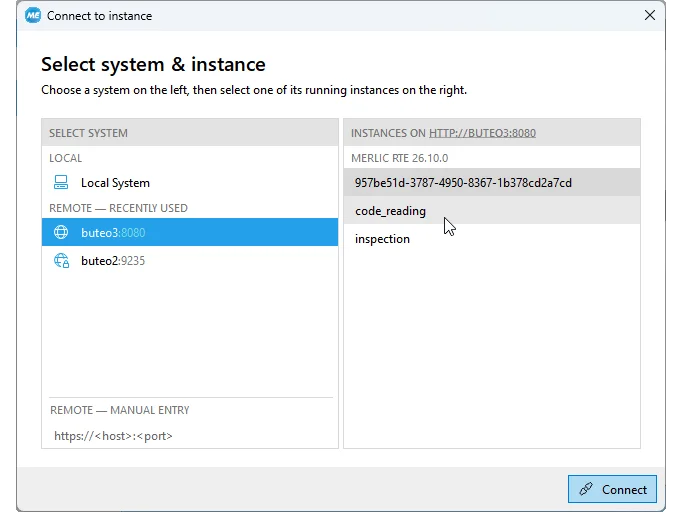Click the MERLIC RTE 26.10.0 group header
The height and width of the screenshot is (512, 682).
pyautogui.click(x=399, y=158)
